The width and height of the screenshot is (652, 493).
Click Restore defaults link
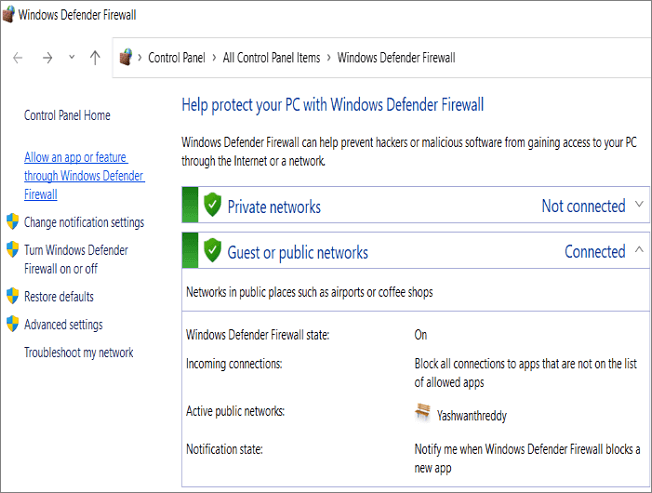[x=59, y=297]
